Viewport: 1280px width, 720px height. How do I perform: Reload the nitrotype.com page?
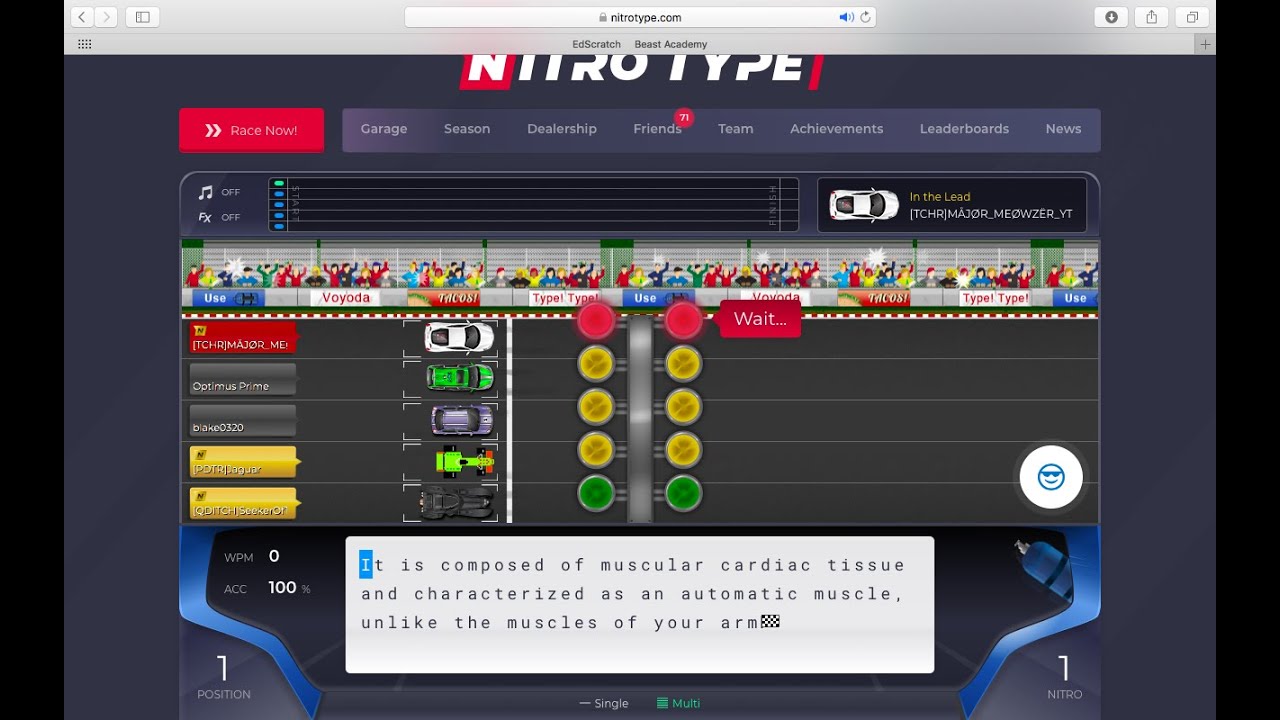point(865,17)
